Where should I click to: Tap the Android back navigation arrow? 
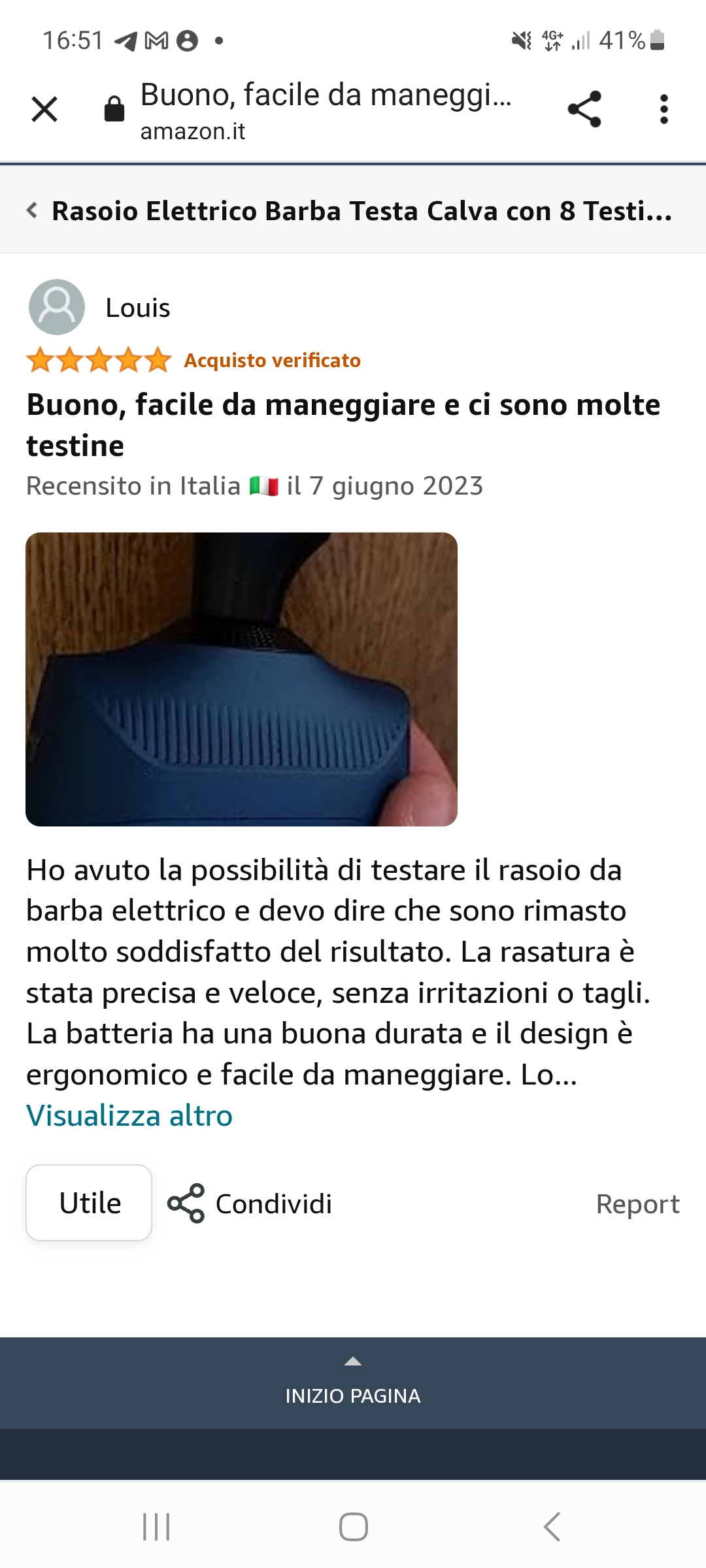[552, 1527]
